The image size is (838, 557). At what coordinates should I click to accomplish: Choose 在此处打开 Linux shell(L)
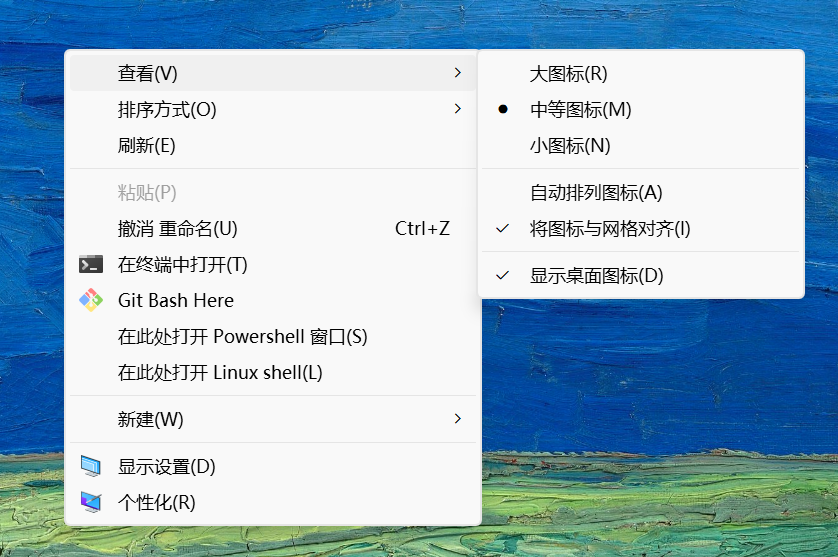tap(273, 373)
